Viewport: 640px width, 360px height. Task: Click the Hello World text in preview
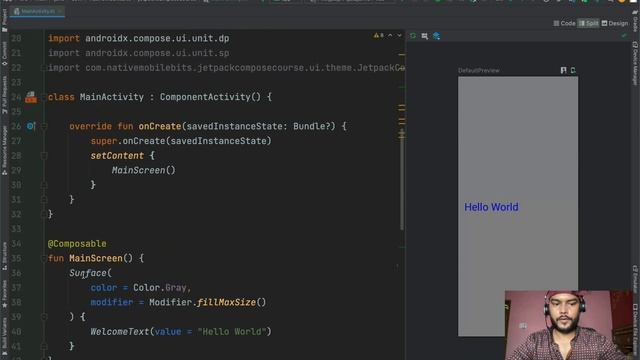491,207
